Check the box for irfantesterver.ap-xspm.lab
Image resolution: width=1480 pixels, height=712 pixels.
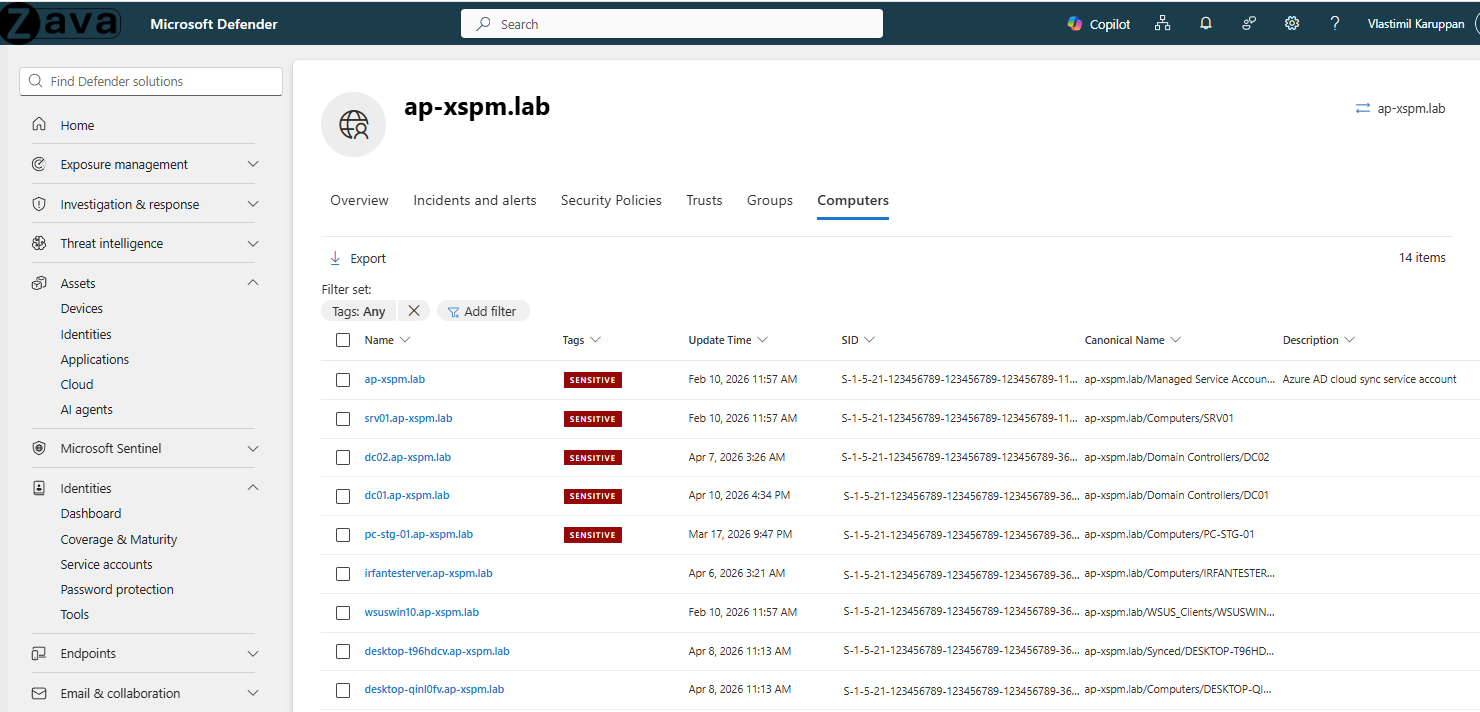[343, 573]
